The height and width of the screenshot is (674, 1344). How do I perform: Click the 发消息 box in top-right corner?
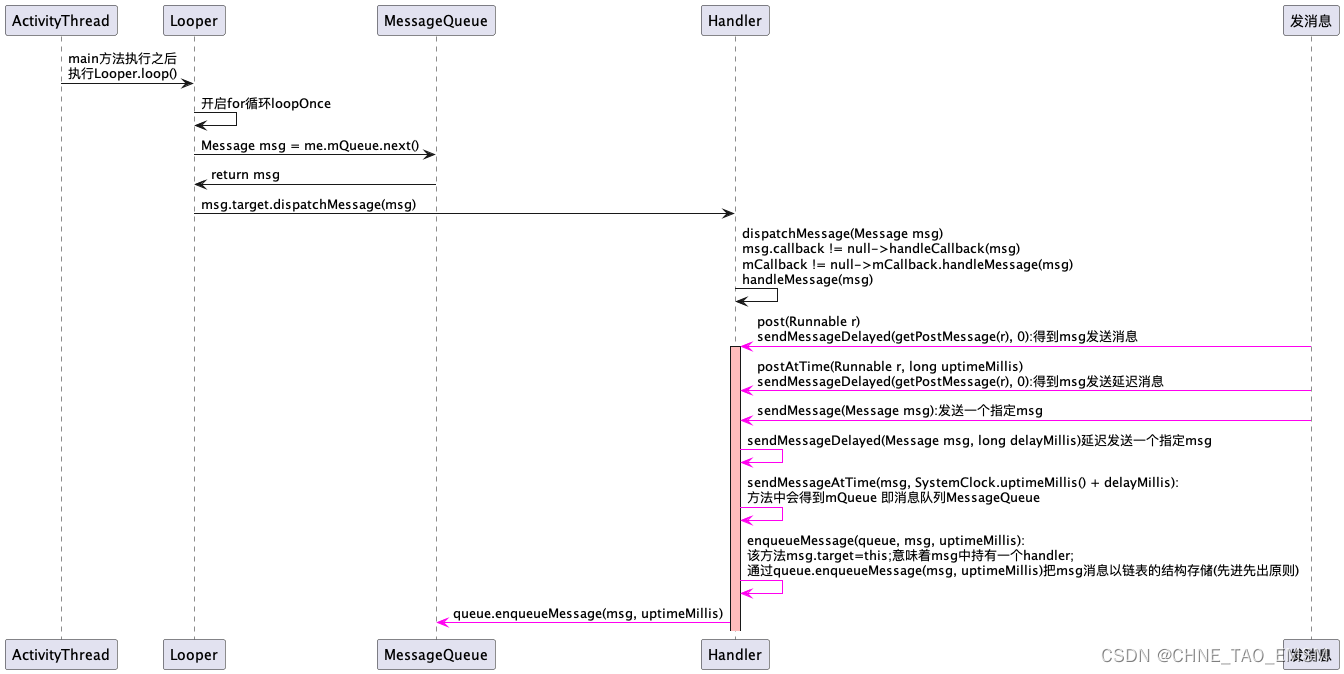coord(1309,20)
